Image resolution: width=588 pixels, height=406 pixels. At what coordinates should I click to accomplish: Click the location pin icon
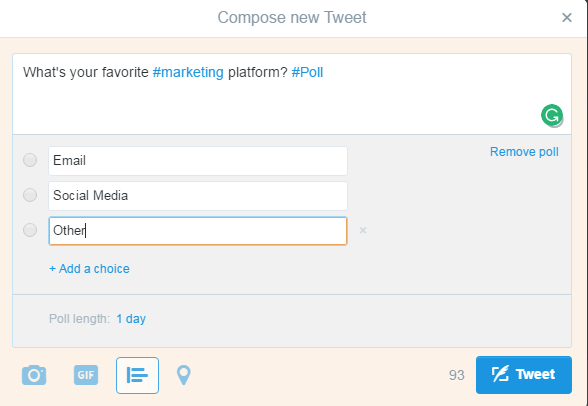(x=184, y=375)
